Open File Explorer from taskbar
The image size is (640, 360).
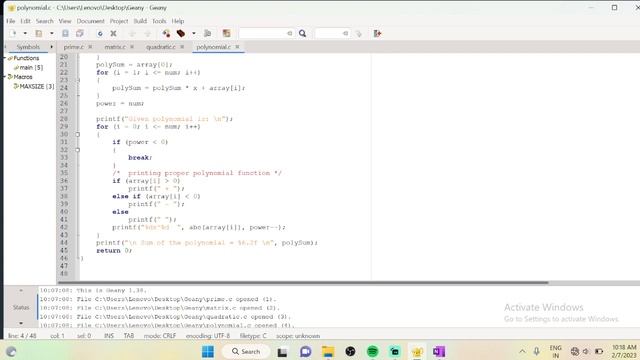pyautogui.click(x=328, y=351)
